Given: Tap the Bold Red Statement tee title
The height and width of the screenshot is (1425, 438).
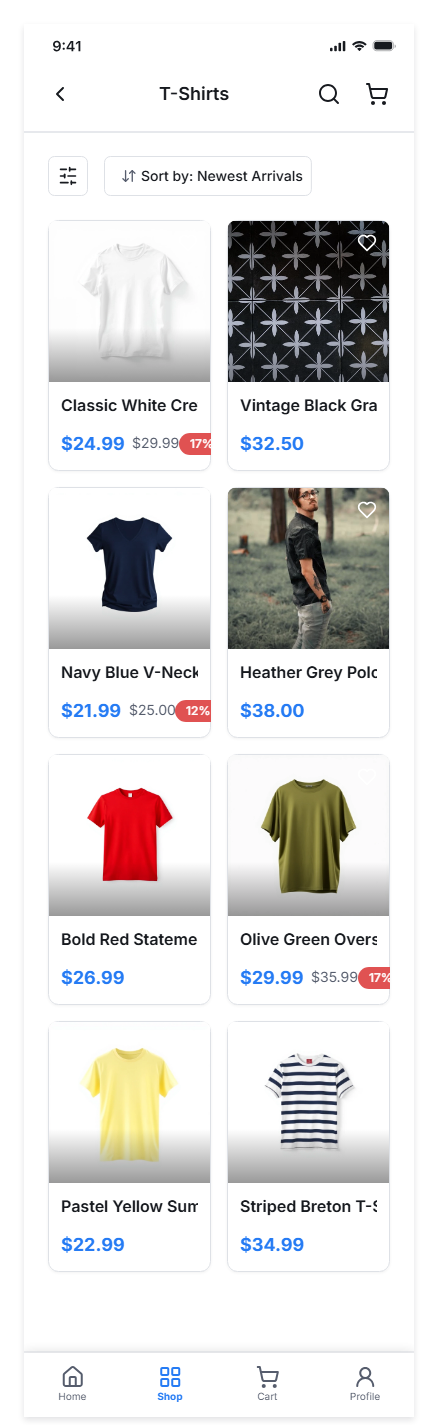Looking at the screenshot, I should 129,939.
